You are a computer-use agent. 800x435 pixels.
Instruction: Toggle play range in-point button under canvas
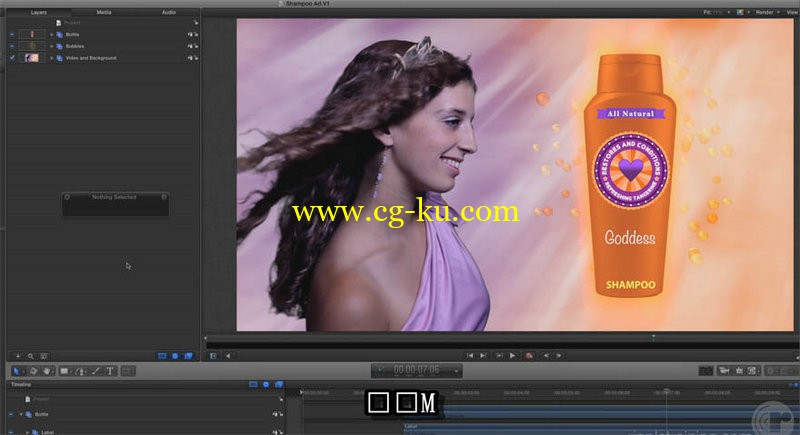[x=213, y=356]
